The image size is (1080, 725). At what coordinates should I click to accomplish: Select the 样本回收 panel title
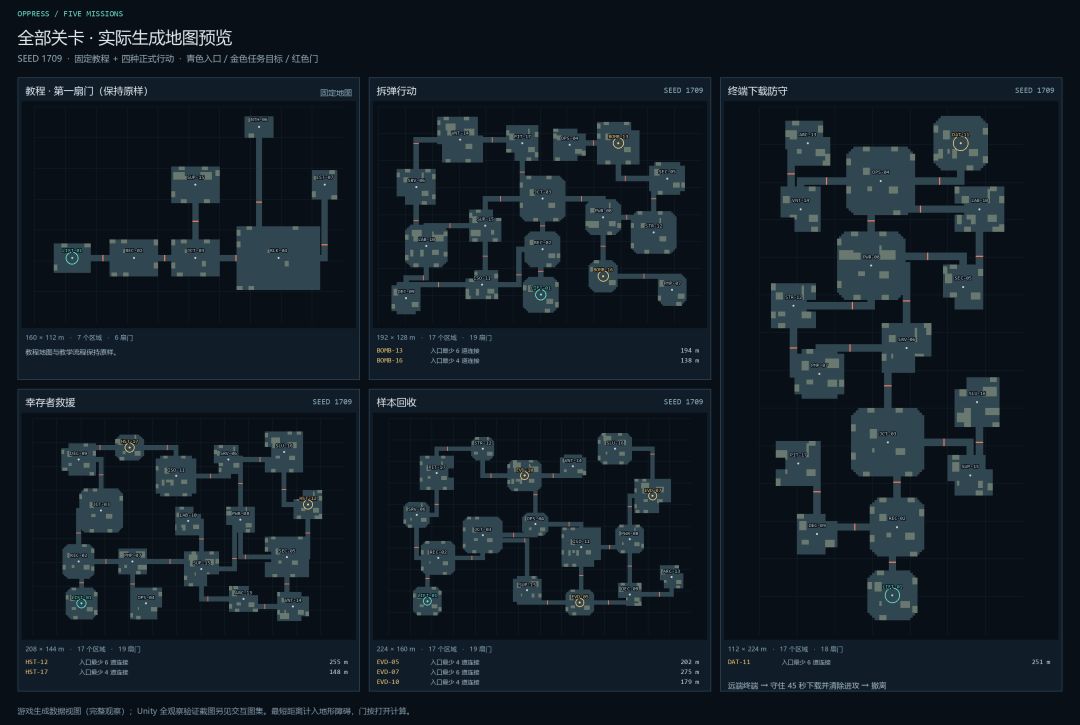[396, 402]
